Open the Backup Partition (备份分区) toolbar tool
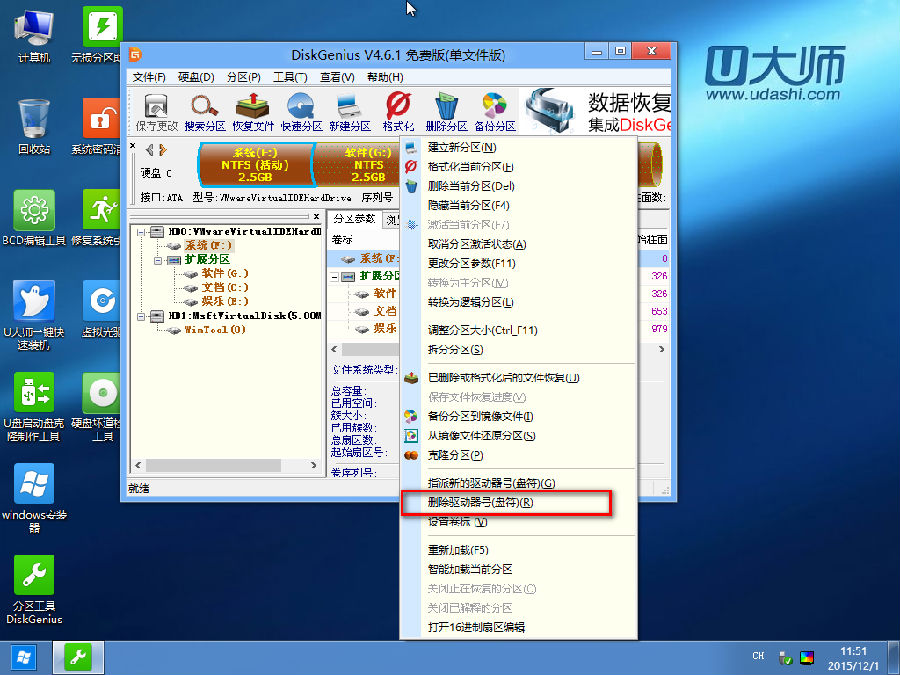The image size is (900, 675). (494, 112)
